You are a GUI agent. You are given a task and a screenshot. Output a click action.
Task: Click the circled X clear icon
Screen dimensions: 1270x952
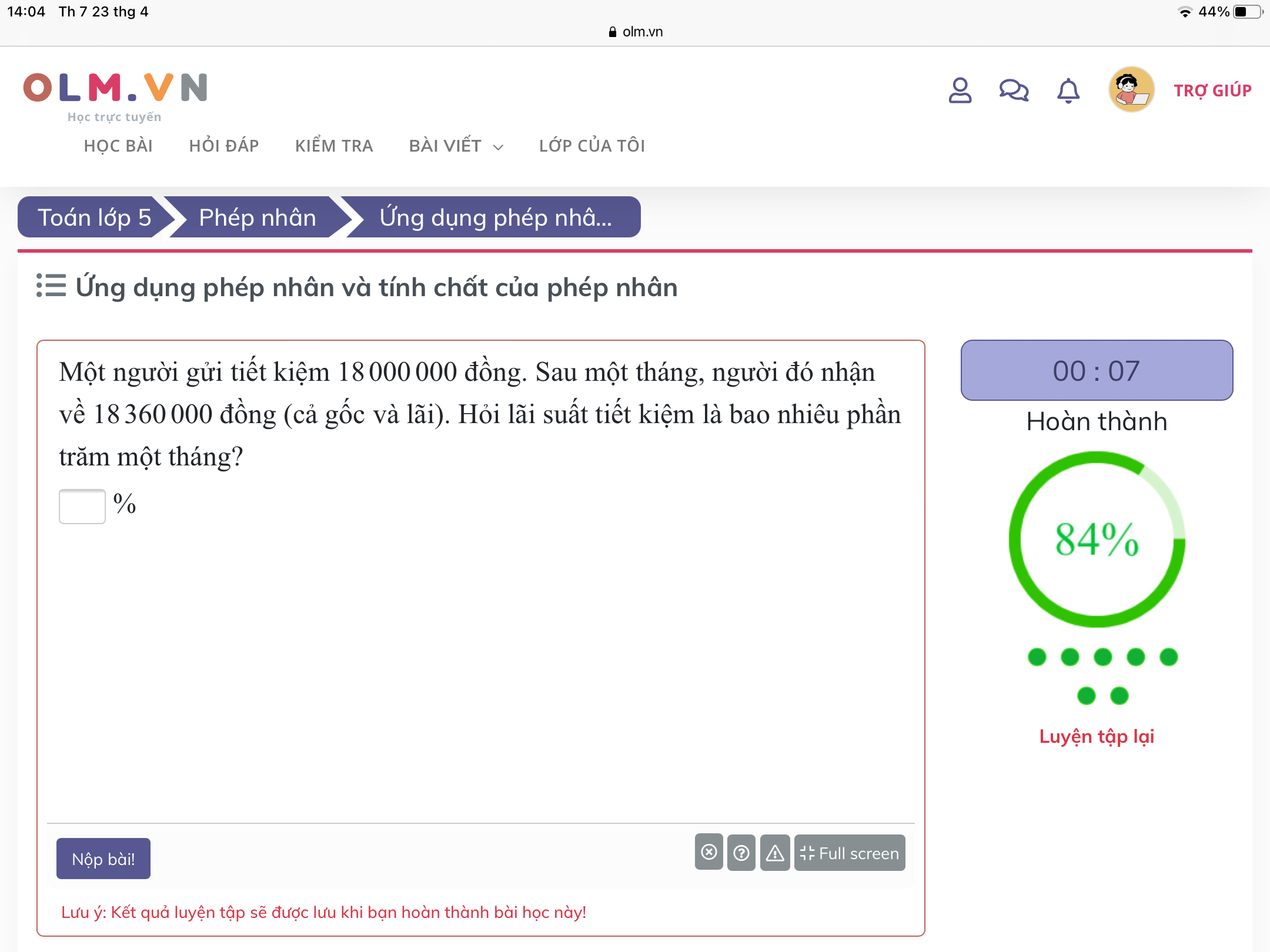point(709,852)
